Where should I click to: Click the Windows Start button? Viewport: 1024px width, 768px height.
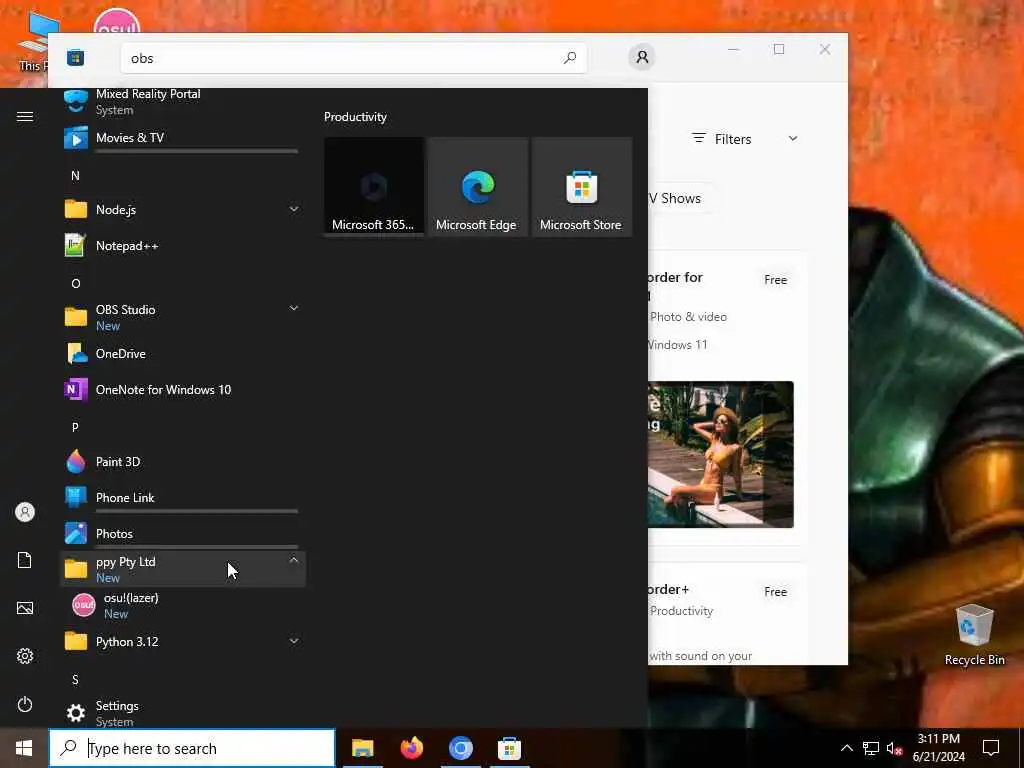24,748
